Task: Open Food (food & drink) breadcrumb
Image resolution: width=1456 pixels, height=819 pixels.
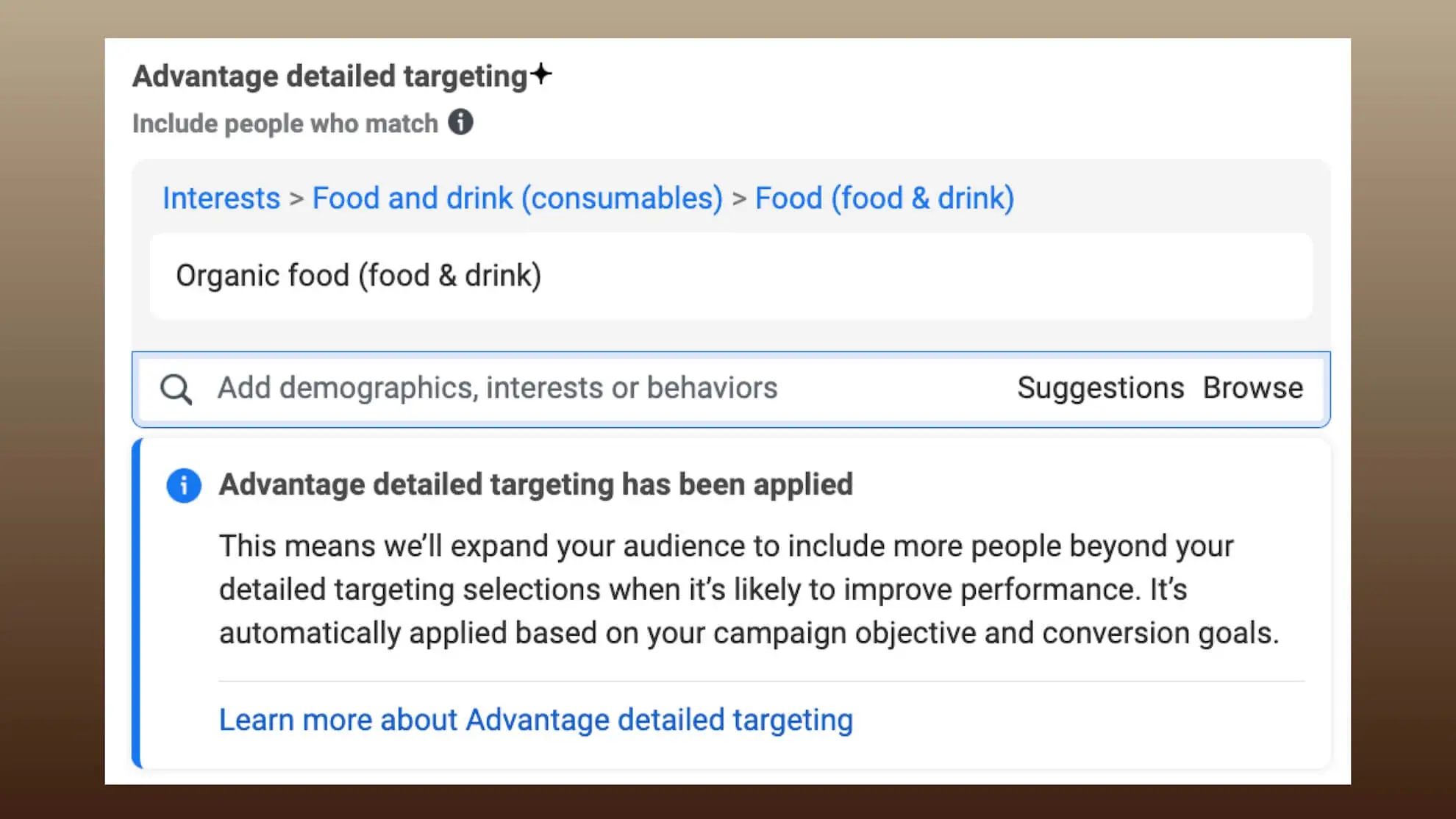Action: [x=885, y=198]
